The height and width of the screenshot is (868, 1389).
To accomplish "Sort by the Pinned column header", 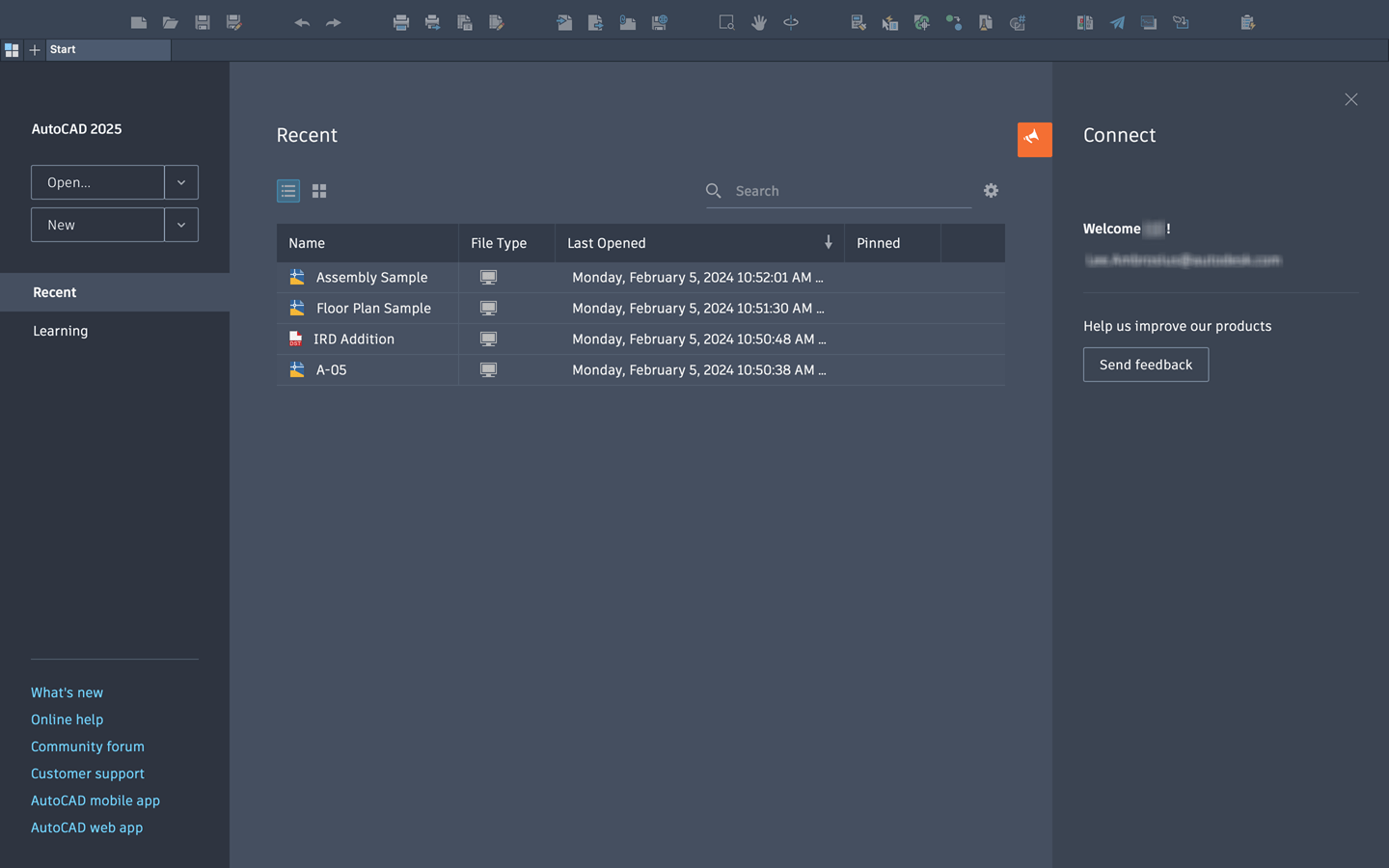I will pyautogui.click(x=892, y=243).
